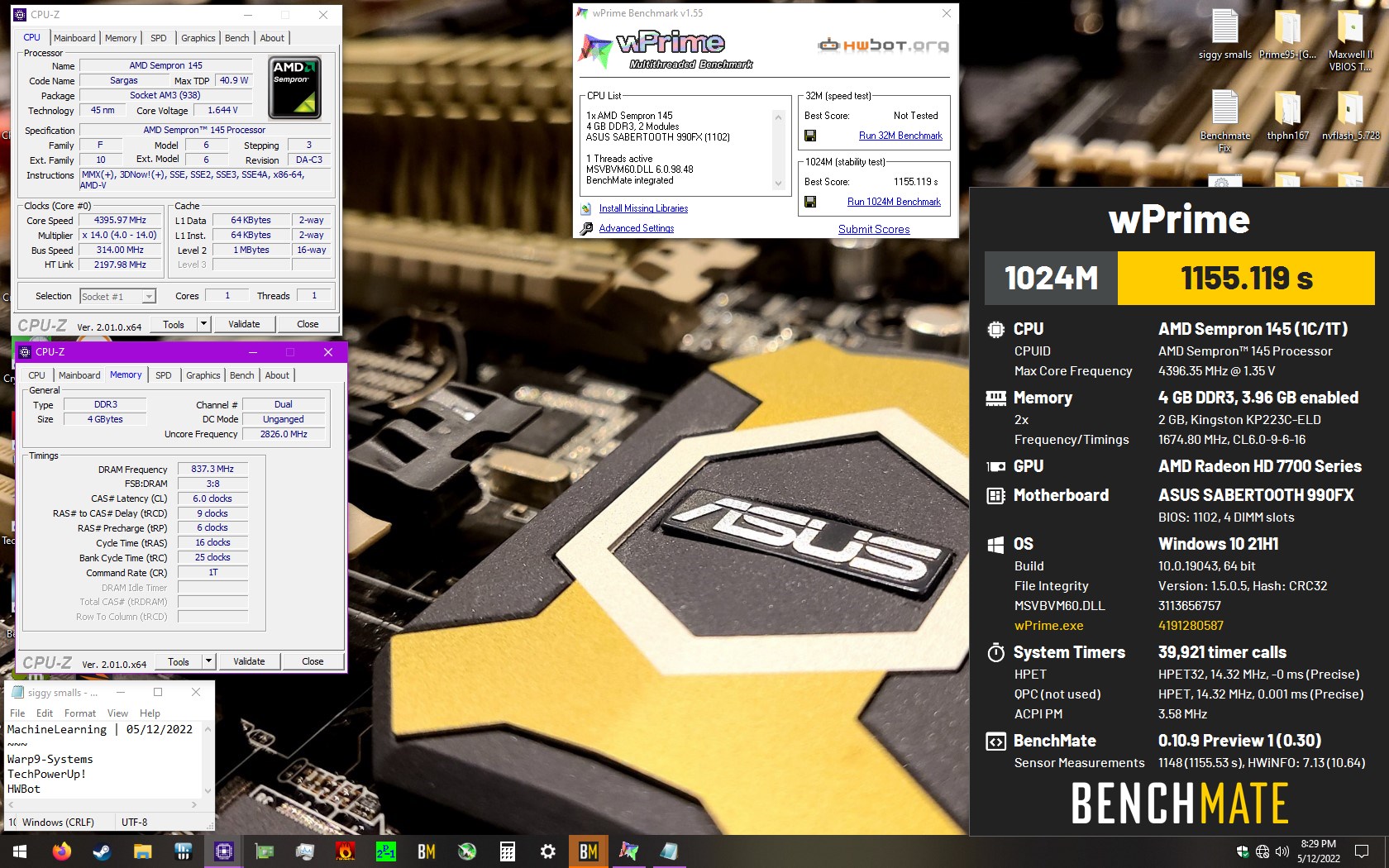
Task: Select the Benchmate Fix desktop file
Action: click(1224, 122)
